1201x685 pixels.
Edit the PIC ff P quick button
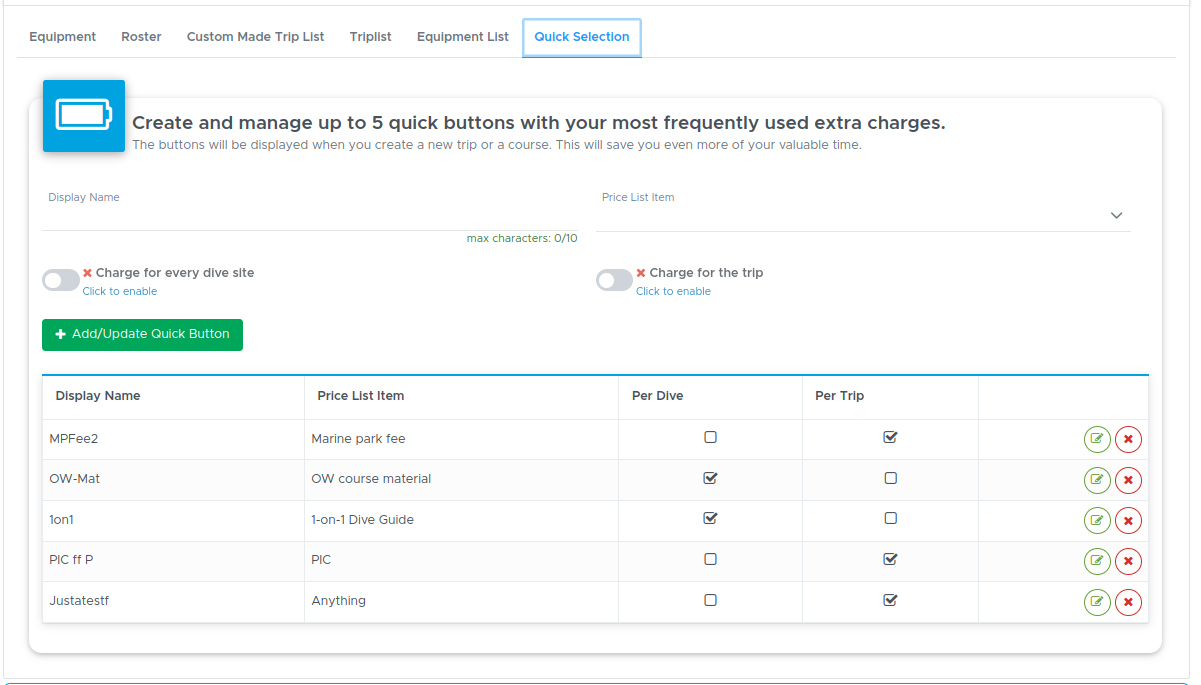[x=1097, y=562]
